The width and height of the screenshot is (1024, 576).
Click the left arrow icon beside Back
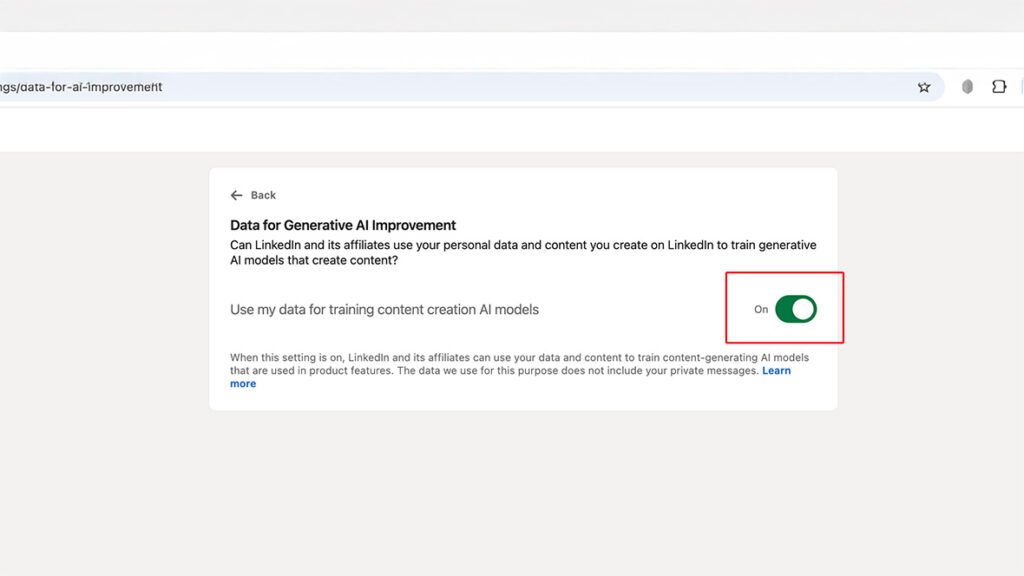pyautogui.click(x=236, y=195)
